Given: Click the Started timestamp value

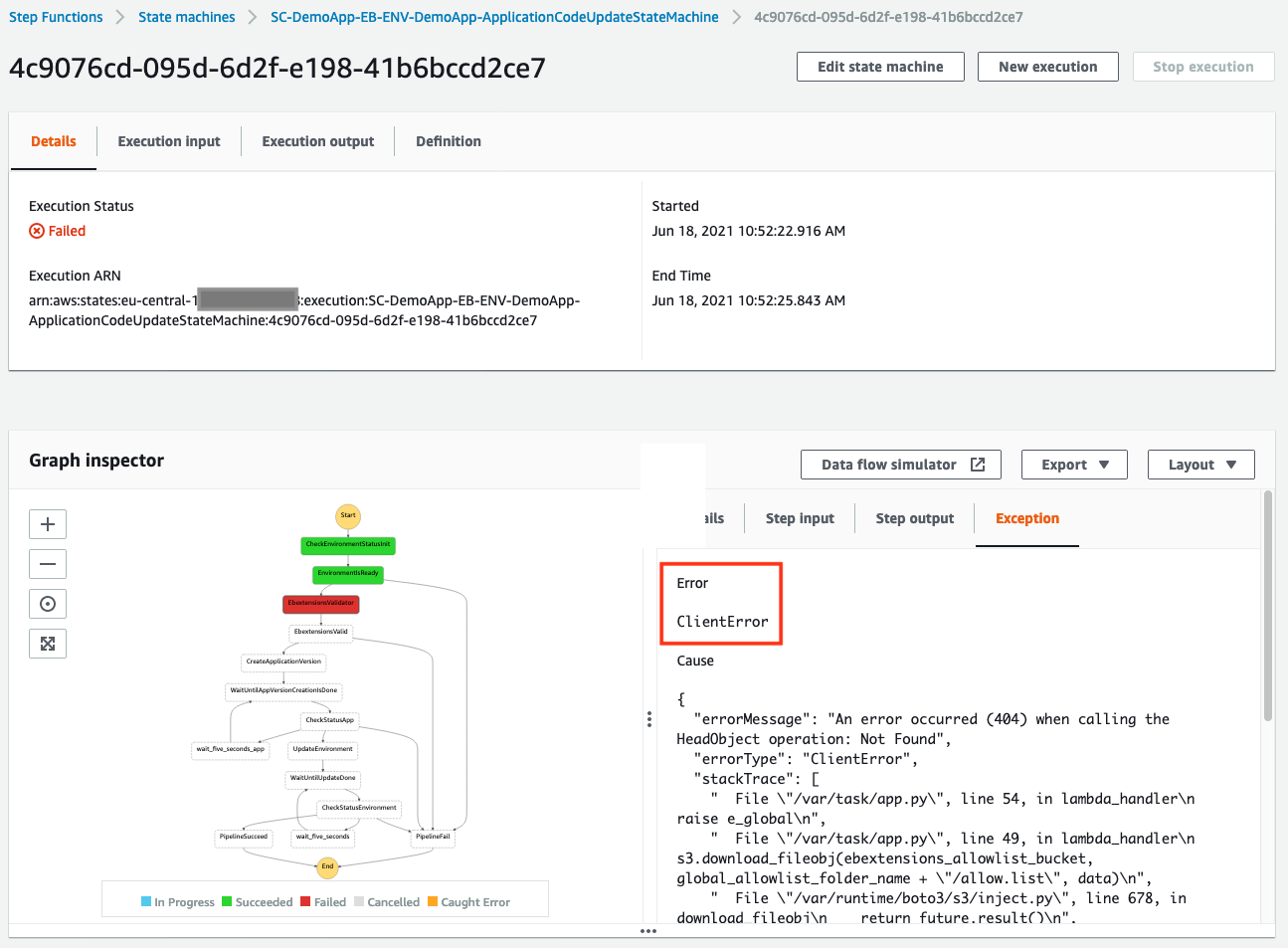Looking at the screenshot, I should pos(749,231).
